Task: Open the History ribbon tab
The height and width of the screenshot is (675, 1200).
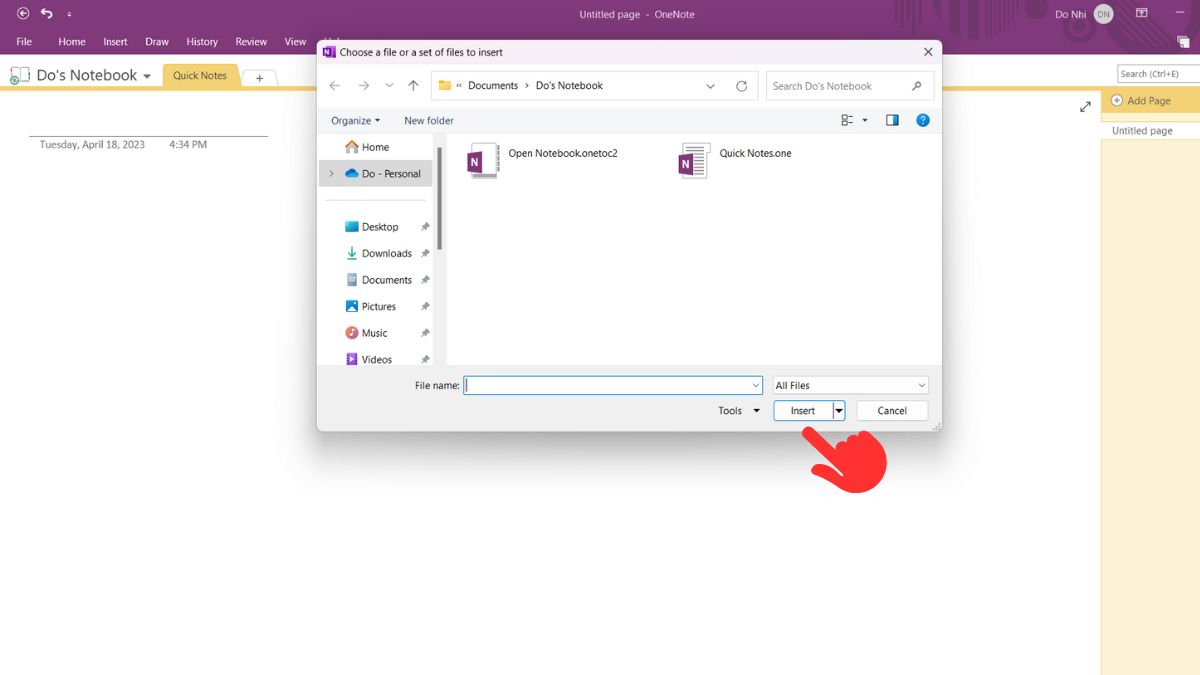Action: pyautogui.click(x=202, y=42)
